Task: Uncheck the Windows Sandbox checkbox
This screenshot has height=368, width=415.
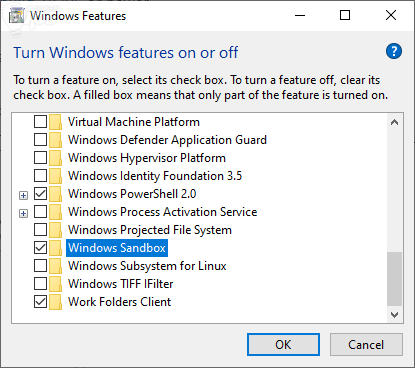Action: [x=40, y=248]
